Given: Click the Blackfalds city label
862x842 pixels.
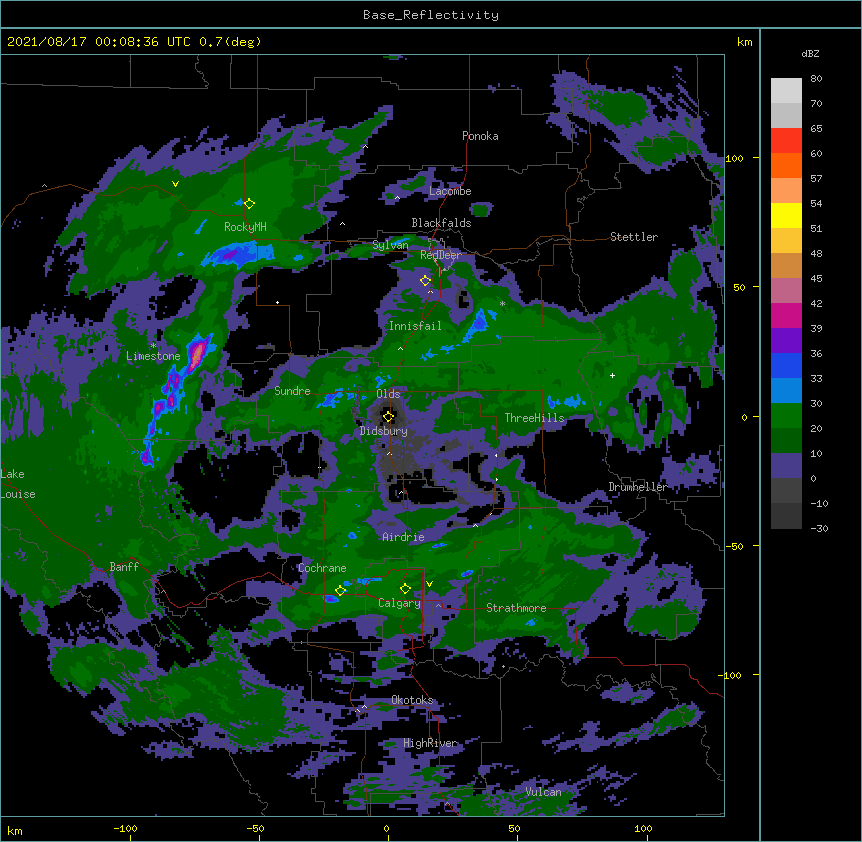Looking at the screenshot, I should point(441,223).
